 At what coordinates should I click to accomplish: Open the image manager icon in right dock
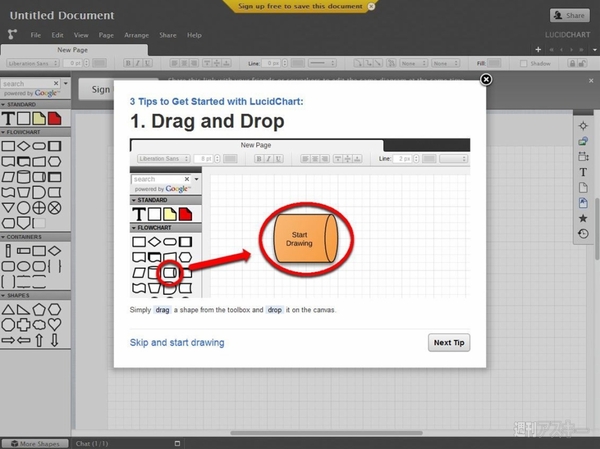point(583,141)
